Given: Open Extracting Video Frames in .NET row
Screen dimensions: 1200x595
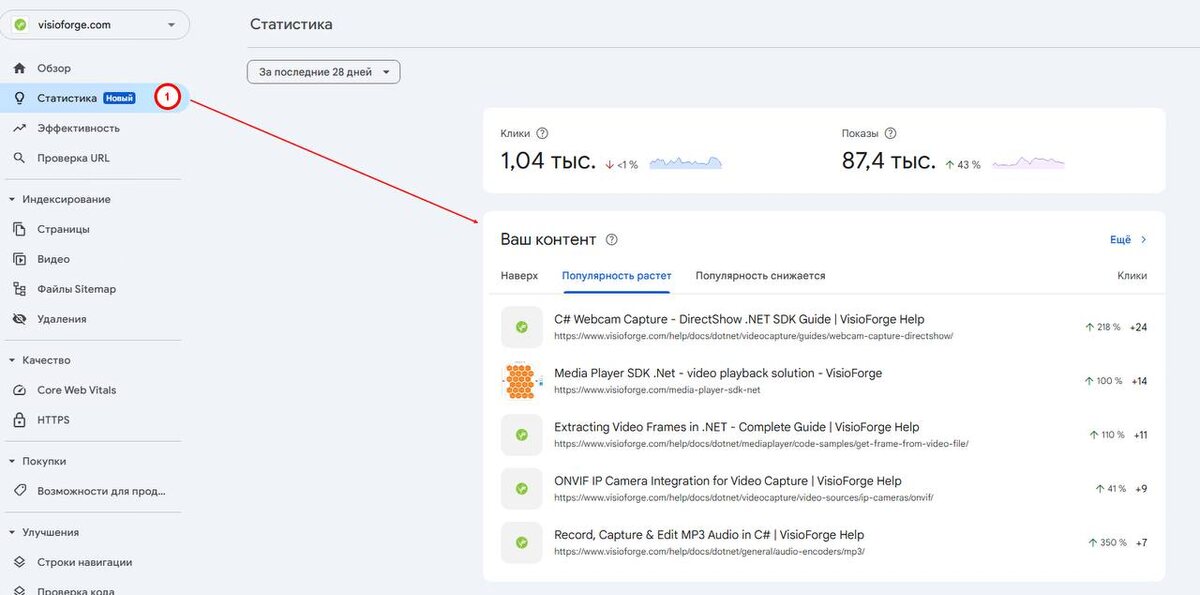Looking at the screenshot, I should (824, 435).
